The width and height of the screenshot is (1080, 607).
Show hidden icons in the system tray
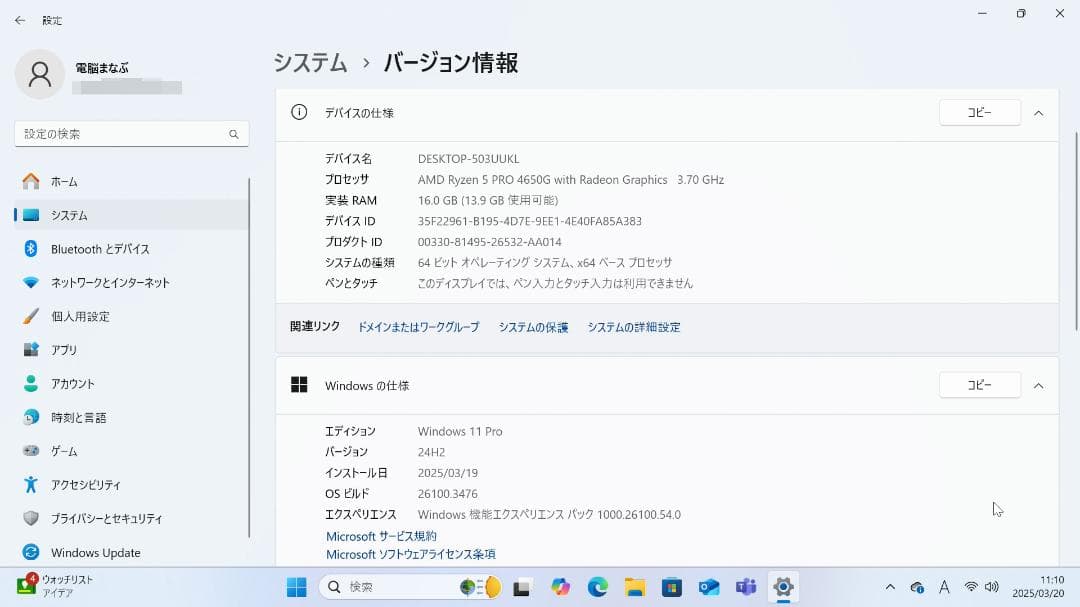coord(890,587)
